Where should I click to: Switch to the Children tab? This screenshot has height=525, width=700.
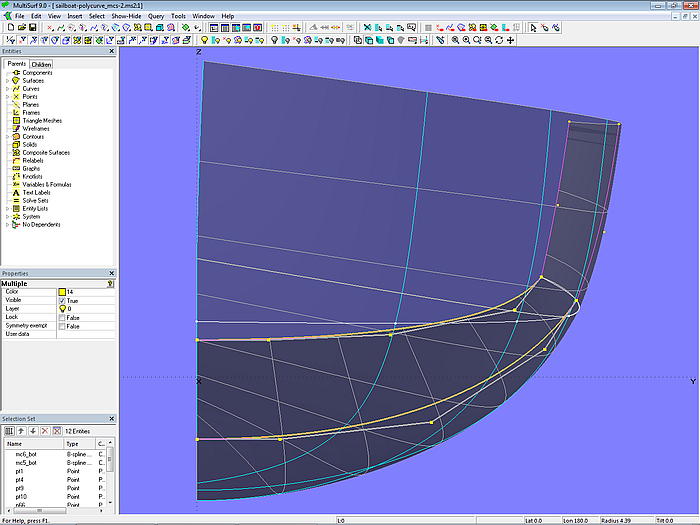[x=41, y=64]
